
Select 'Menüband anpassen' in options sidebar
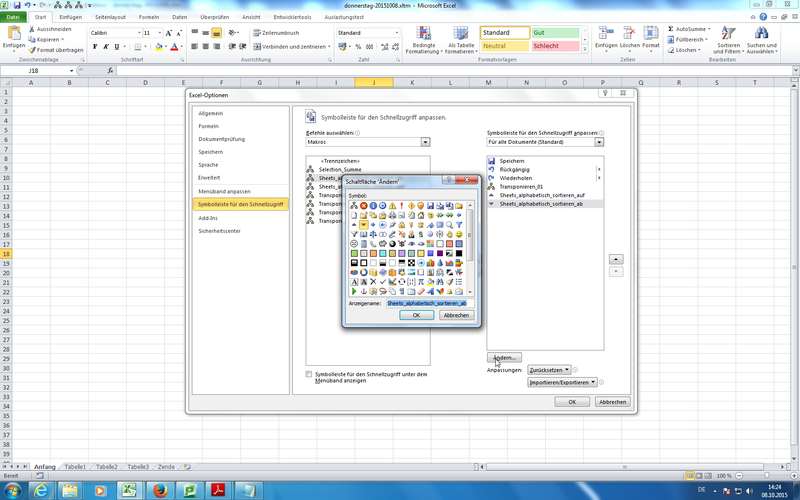pos(224,190)
